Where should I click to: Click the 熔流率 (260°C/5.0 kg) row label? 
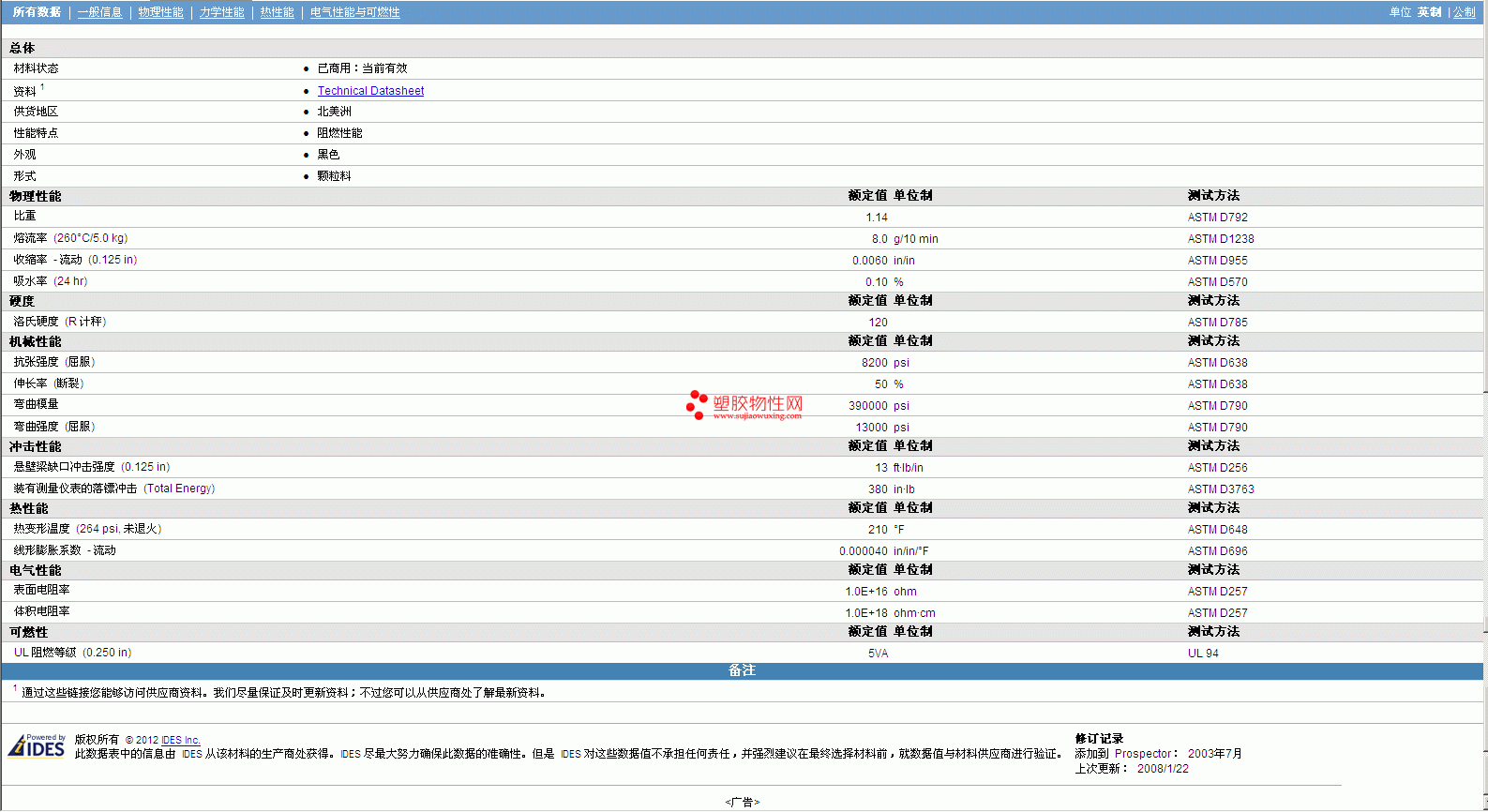(x=70, y=238)
